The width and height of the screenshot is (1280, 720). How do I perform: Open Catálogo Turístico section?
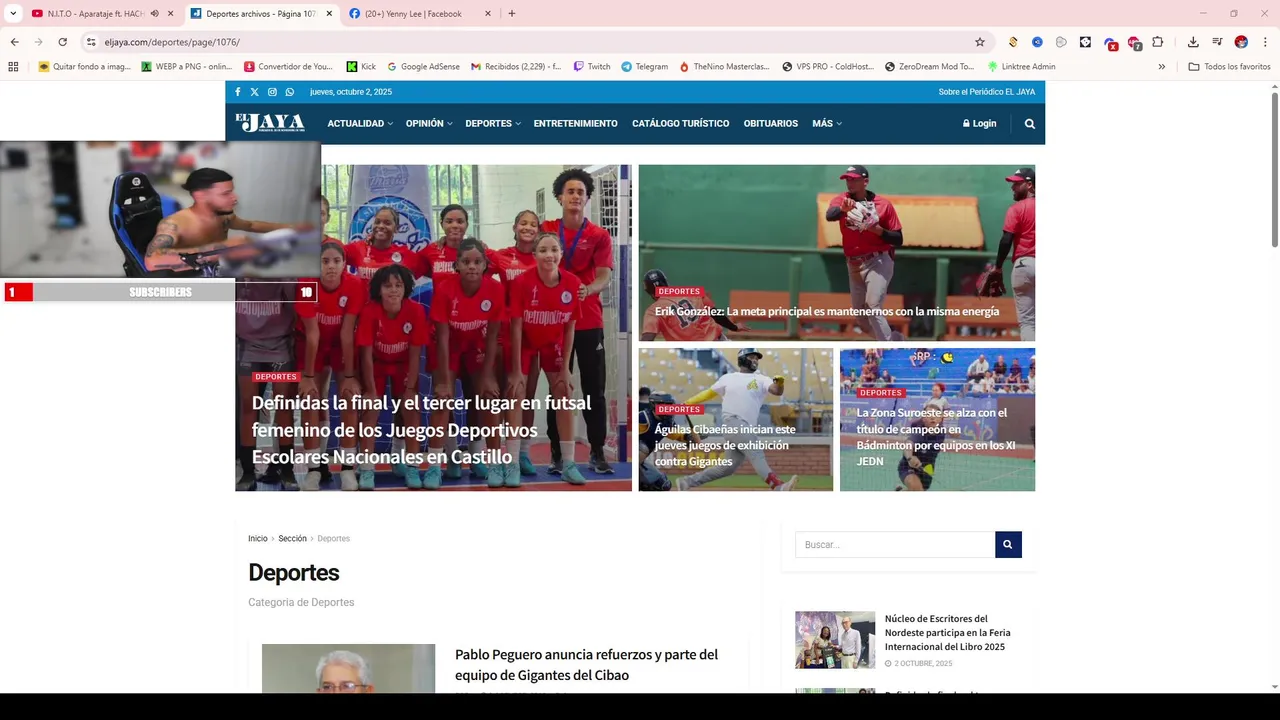pos(681,124)
